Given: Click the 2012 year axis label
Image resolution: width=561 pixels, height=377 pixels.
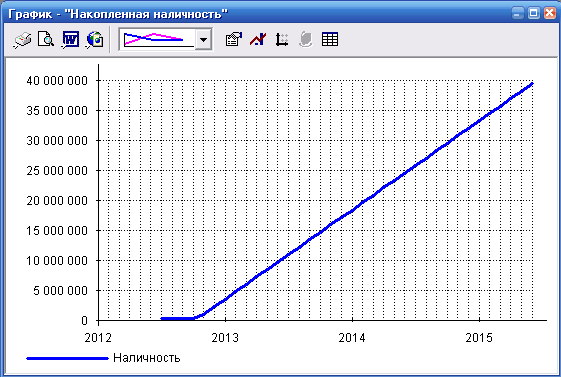Looking at the screenshot, I should (x=98, y=338).
